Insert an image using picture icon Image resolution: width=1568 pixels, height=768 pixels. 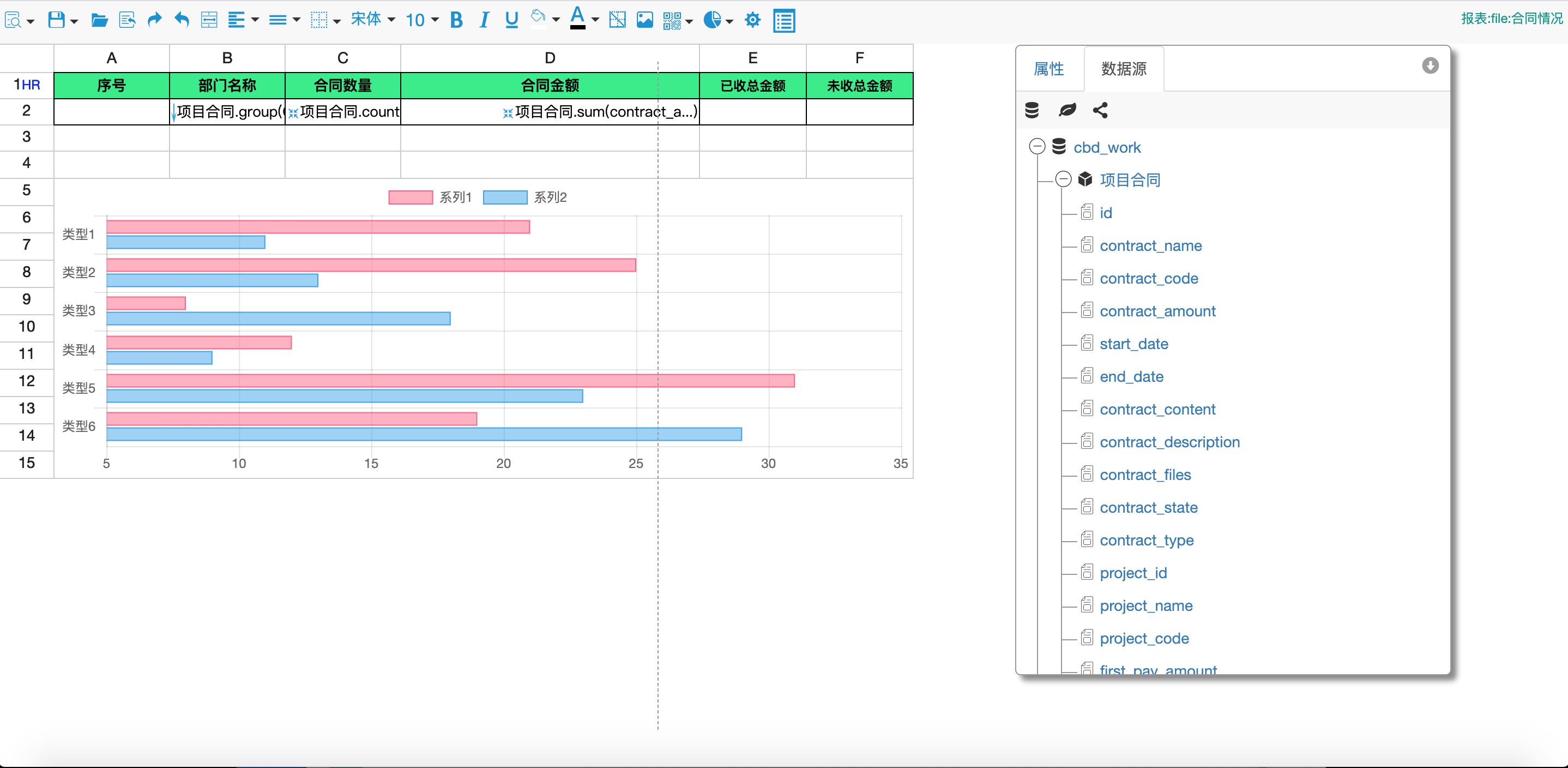(x=644, y=20)
